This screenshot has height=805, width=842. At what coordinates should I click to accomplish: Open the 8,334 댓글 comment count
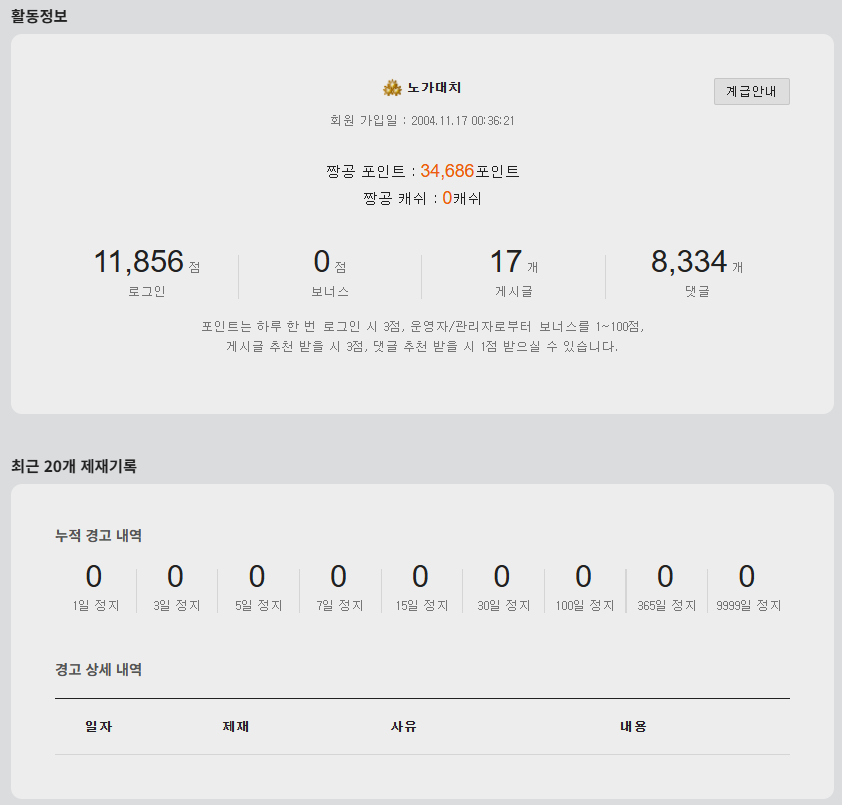[689, 262]
